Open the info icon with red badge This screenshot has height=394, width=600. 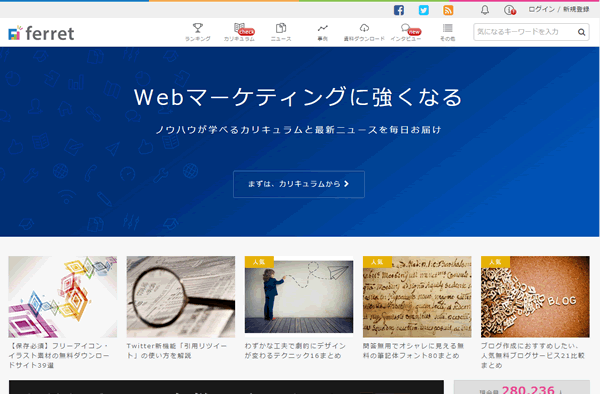coord(509,10)
